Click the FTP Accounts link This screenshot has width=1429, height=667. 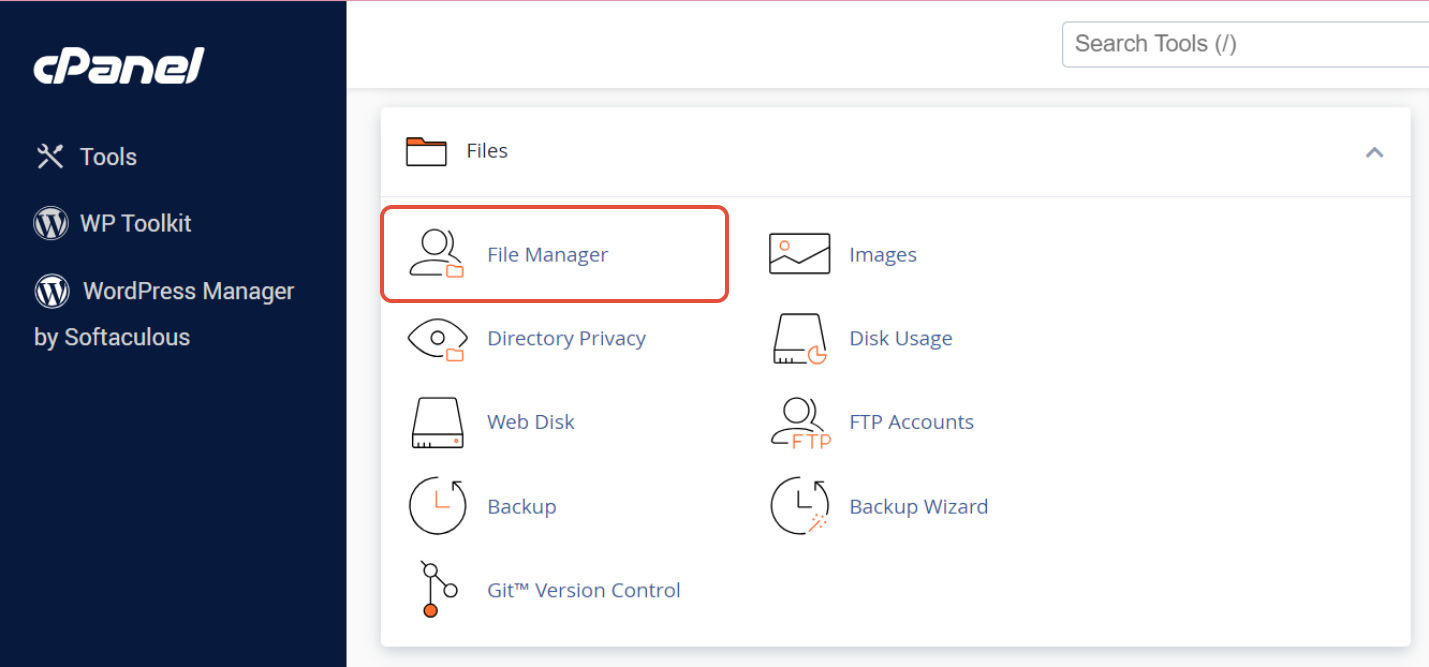tap(911, 422)
